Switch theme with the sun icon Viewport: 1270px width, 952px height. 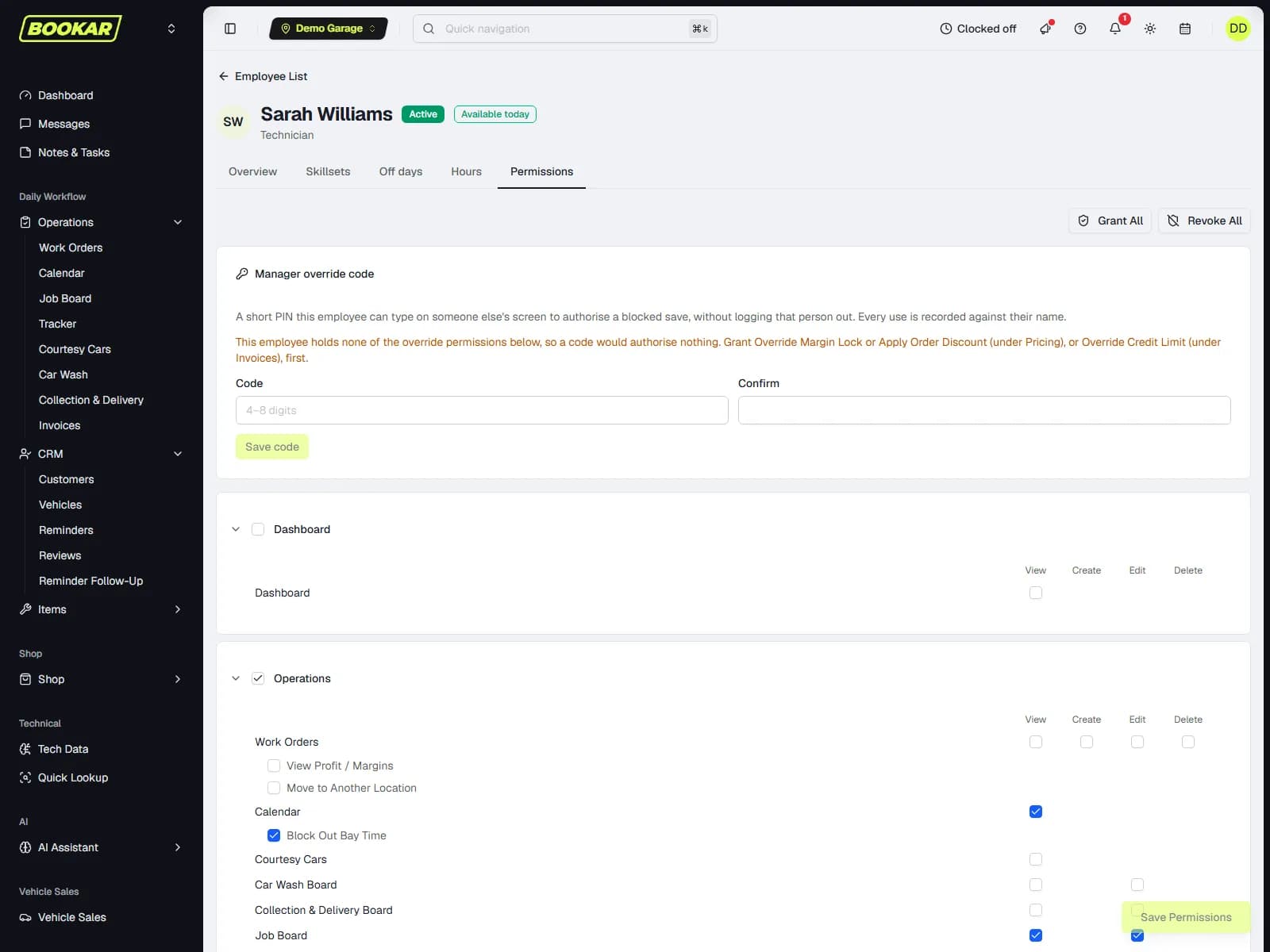tap(1150, 29)
